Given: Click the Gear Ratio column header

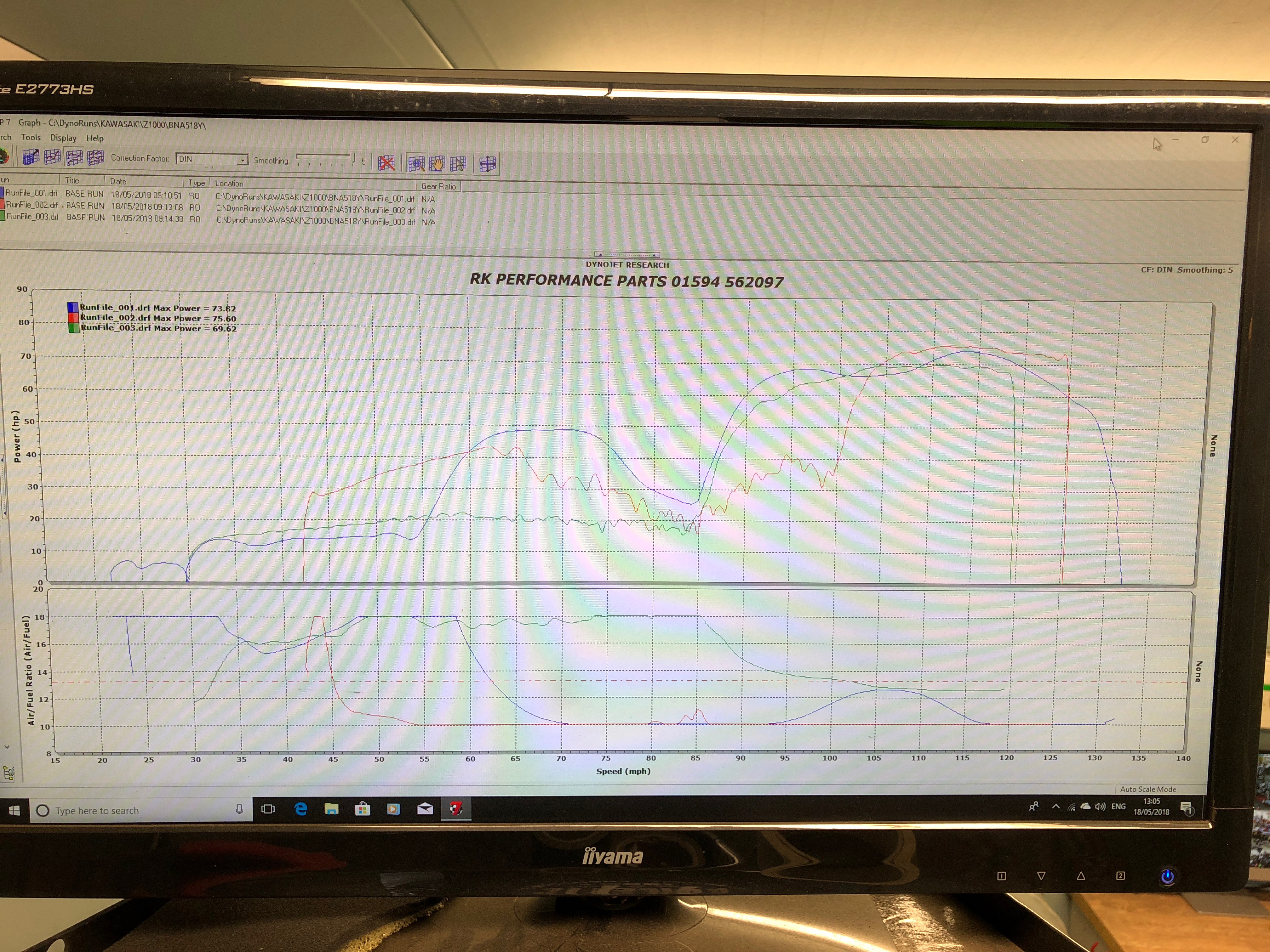Looking at the screenshot, I should click(438, 186).
